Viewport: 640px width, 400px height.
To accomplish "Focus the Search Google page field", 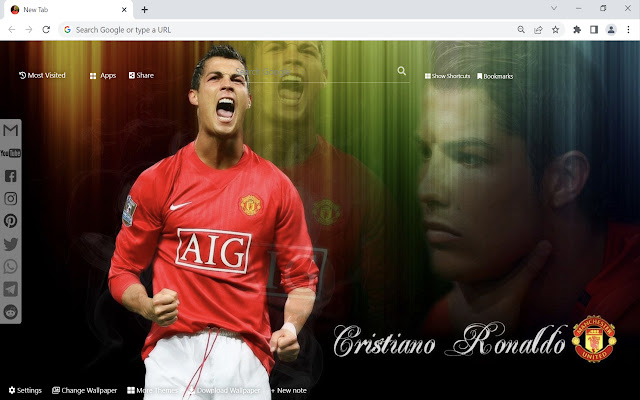I will tap(322, 72).
